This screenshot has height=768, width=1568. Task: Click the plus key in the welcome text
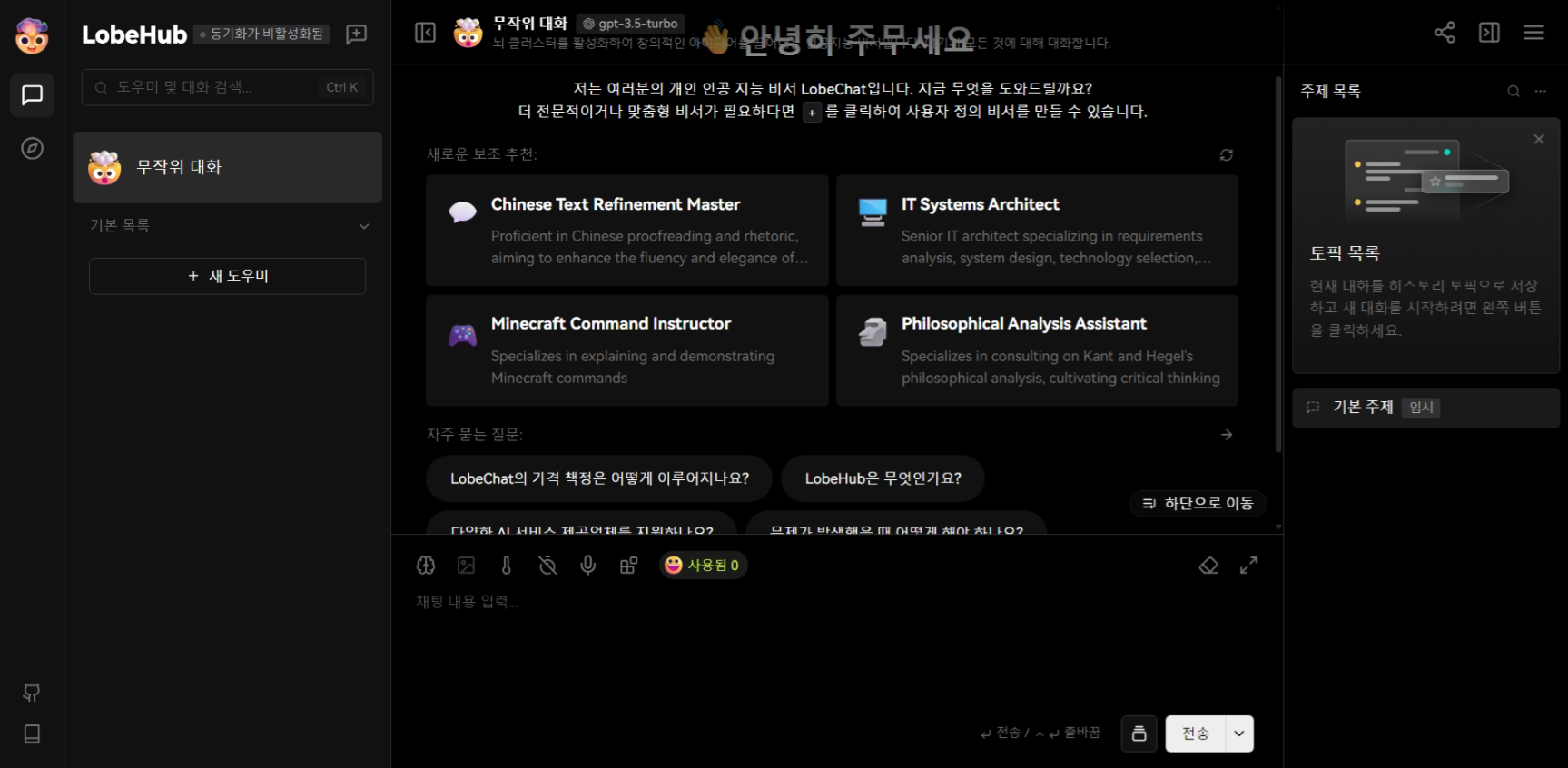(812, 113)
